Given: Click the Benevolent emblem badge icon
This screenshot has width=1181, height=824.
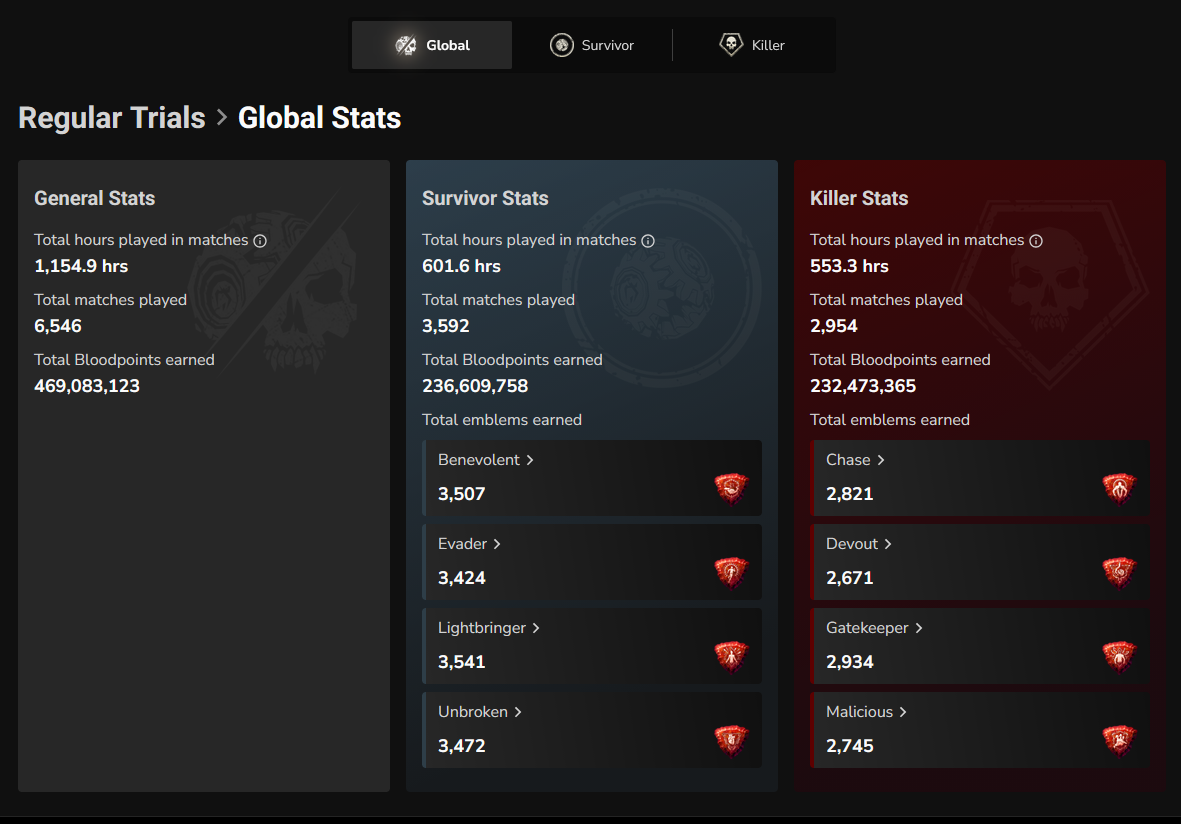Looking at the screenshot, I should [731, 488].
